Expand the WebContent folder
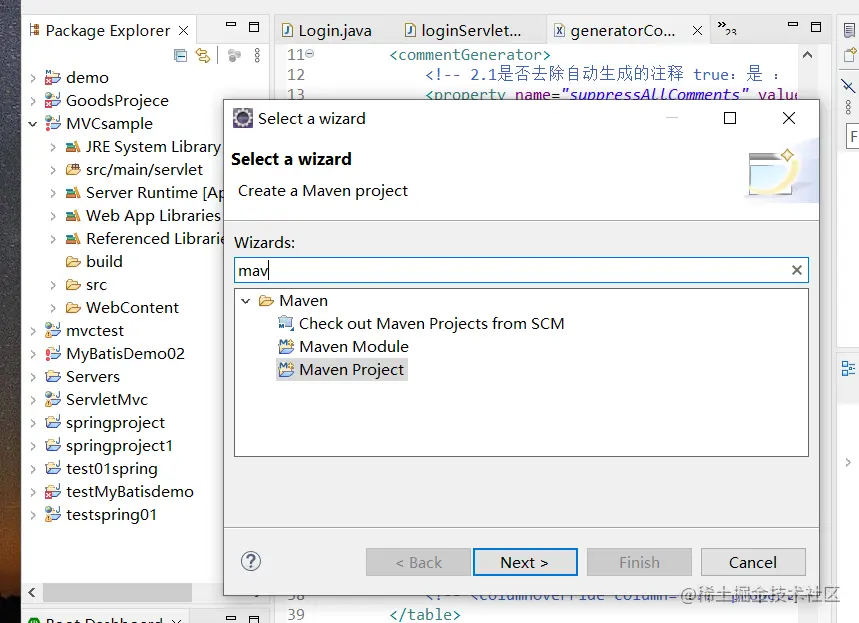 tap(53, 308)
